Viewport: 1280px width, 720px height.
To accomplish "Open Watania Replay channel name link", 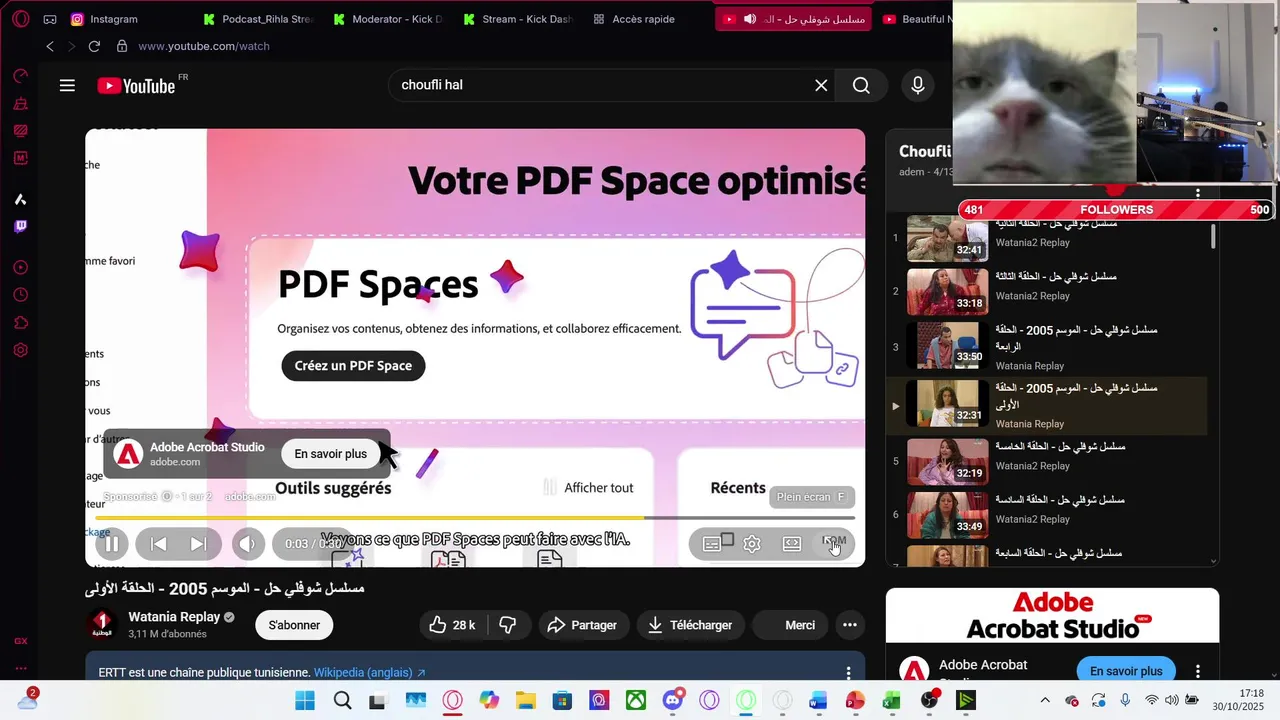I will pos(172,617).
